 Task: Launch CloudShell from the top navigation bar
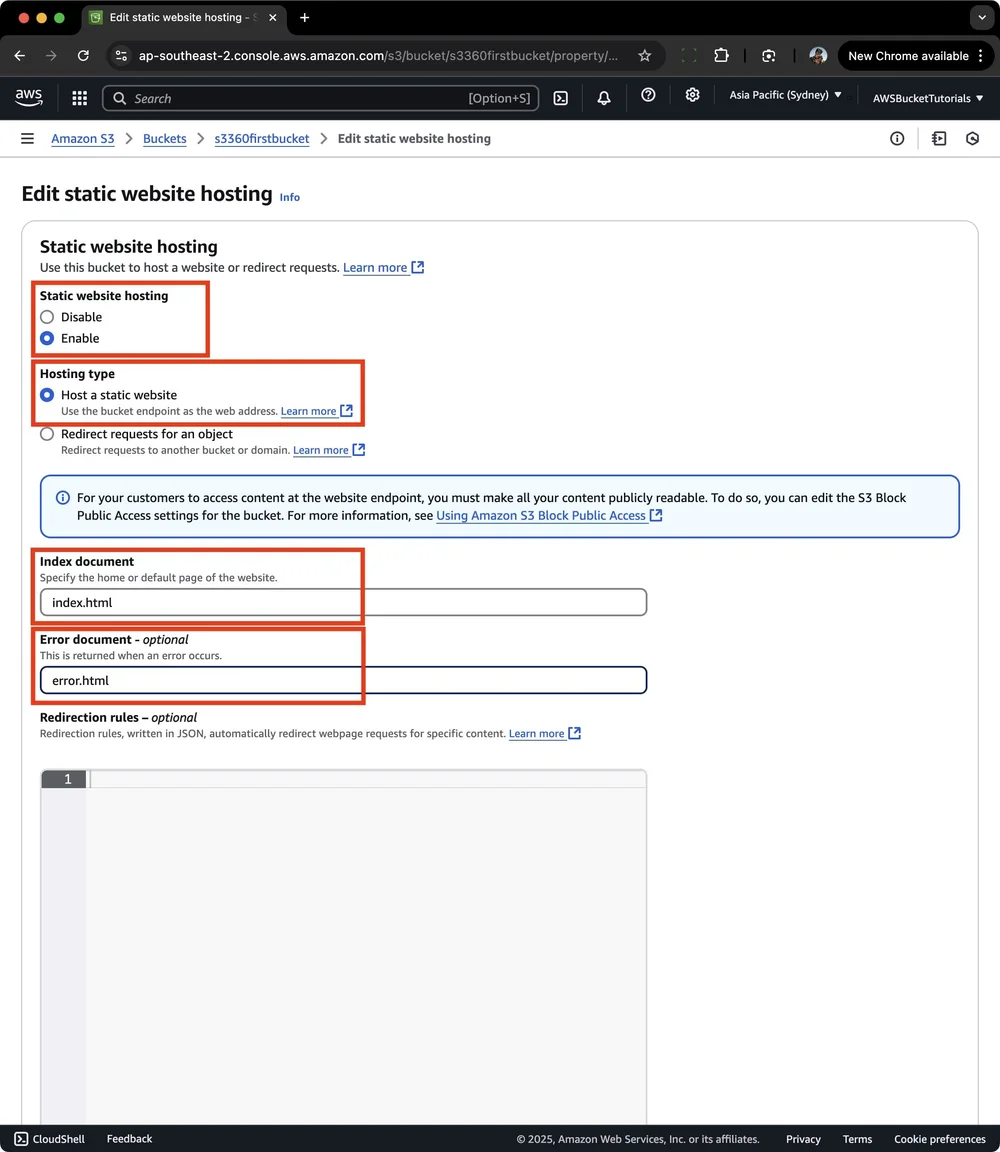(x=561, y=98)
